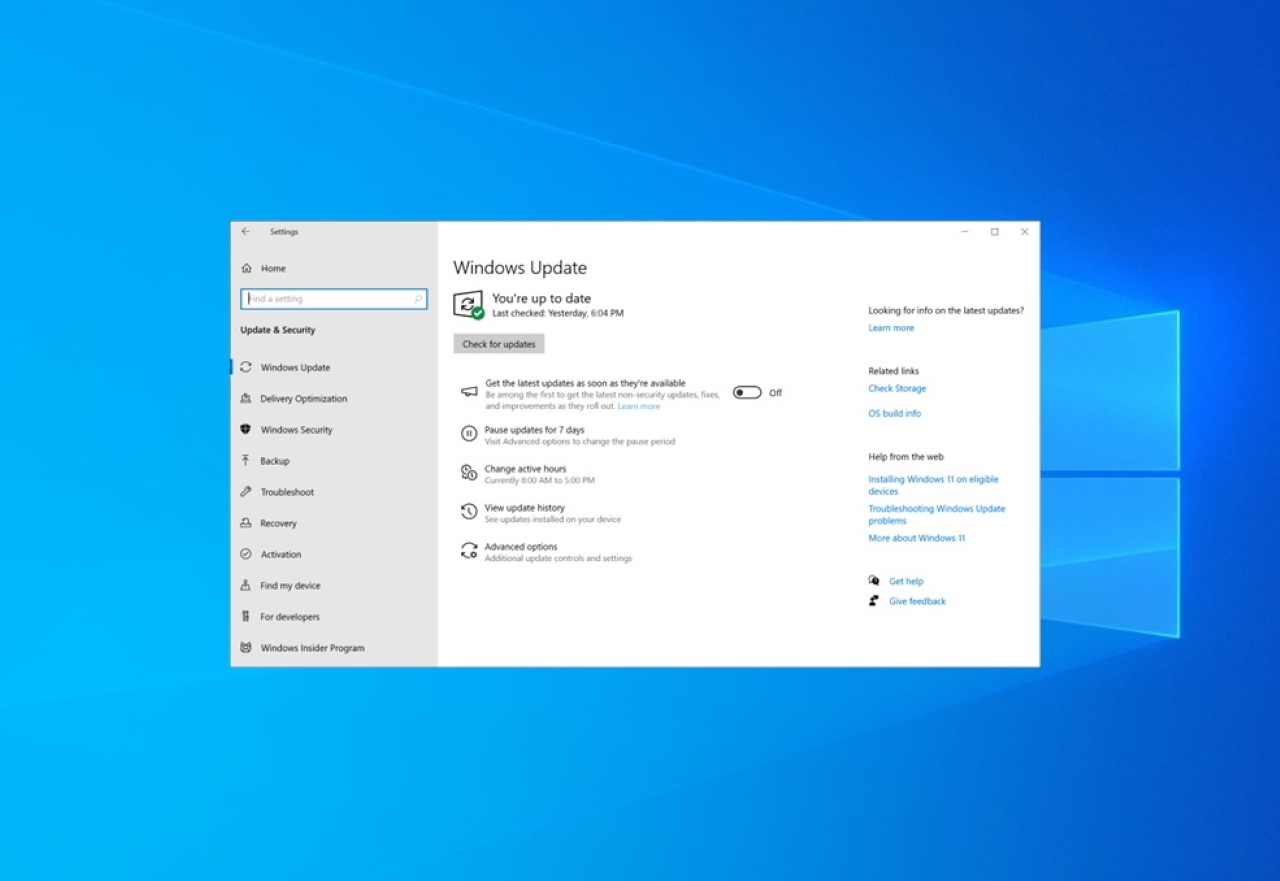
Task: Maximize the Settings window
Action: coord(994,231)
